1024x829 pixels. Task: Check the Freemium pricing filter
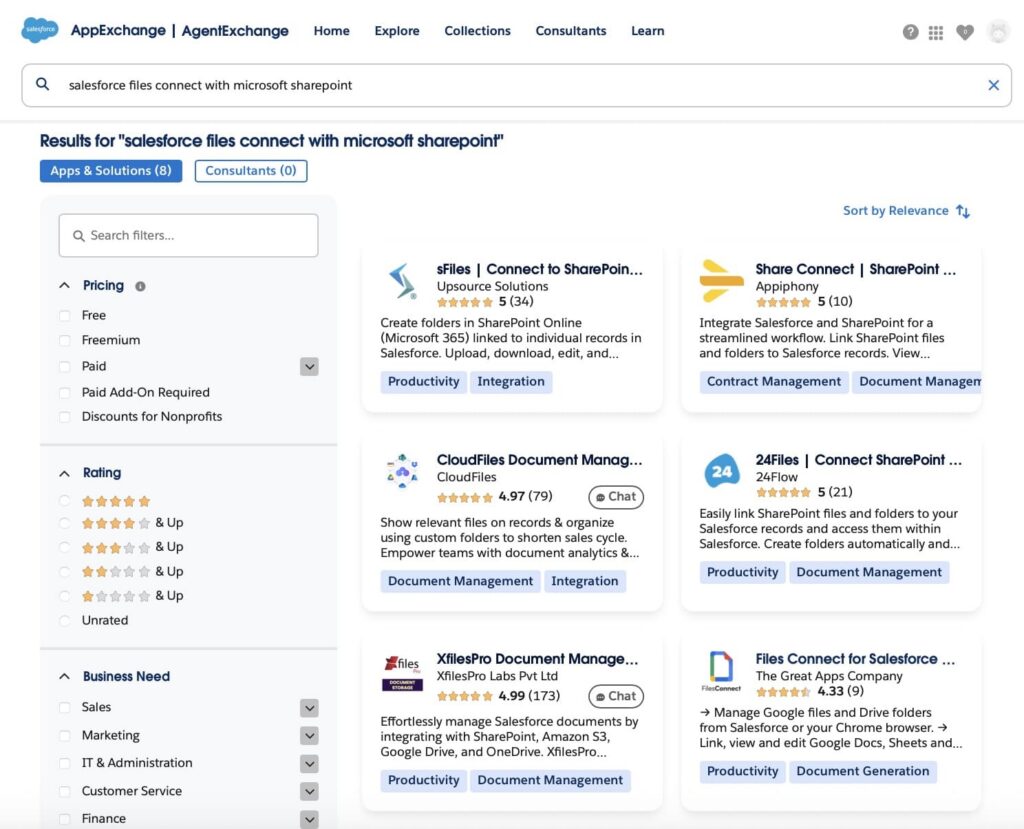[65, 340]
